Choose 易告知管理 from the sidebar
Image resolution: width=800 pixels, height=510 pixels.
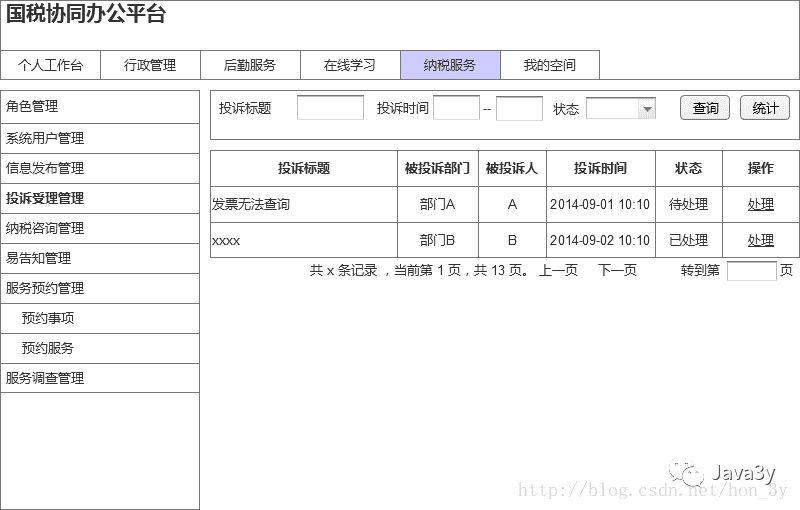tap(100, 259)
